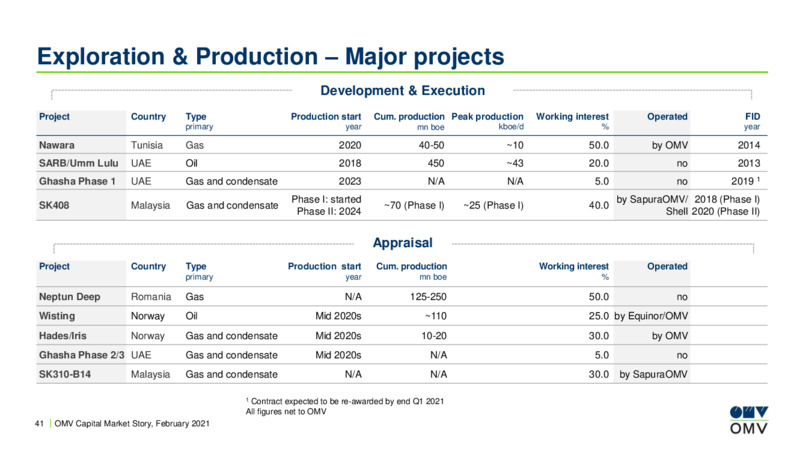
Task: Select 'Tunisia' in the Nawara row
Action: (x=147, y=145)
